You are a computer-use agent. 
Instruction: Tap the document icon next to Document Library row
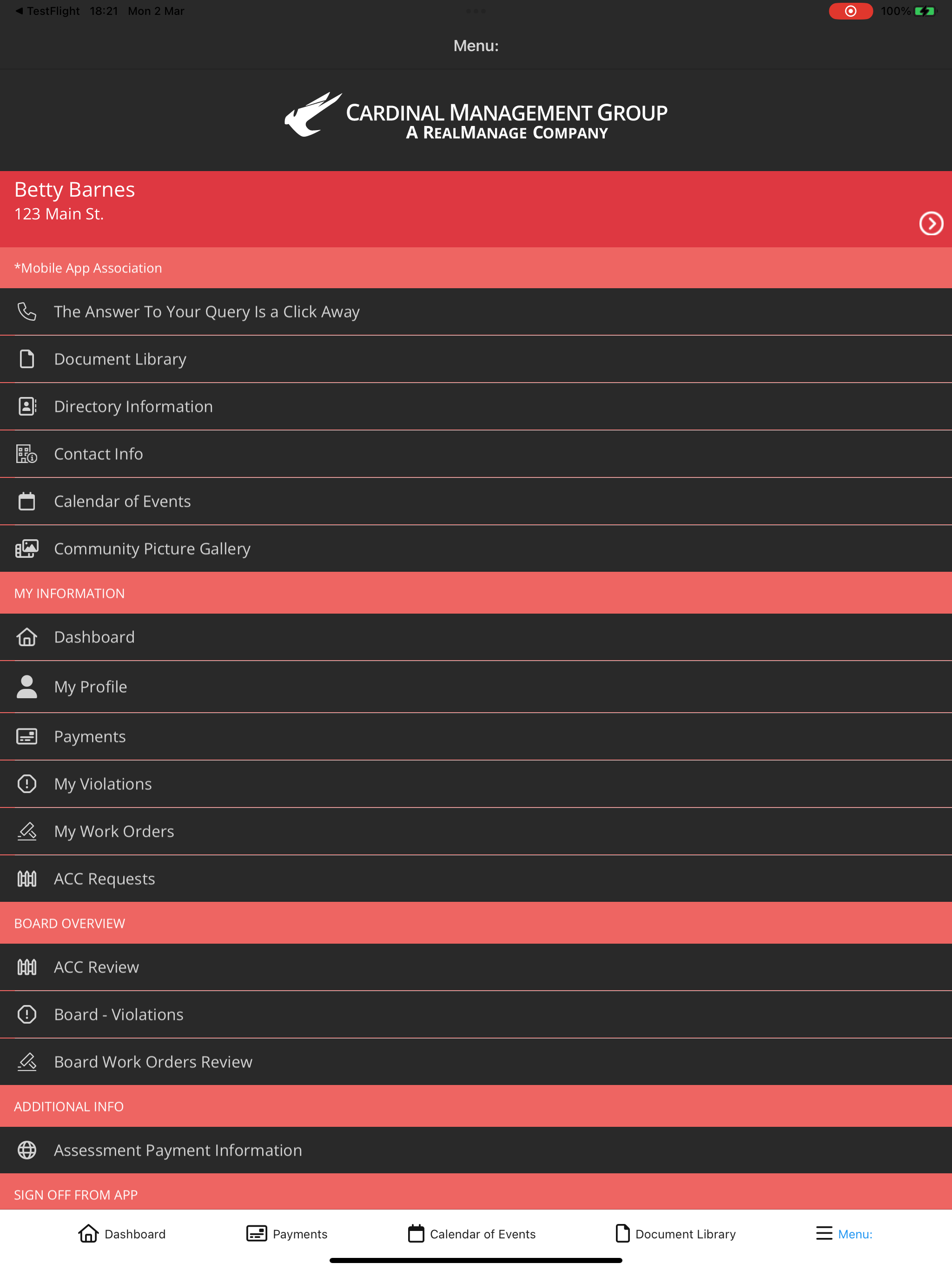26,359
